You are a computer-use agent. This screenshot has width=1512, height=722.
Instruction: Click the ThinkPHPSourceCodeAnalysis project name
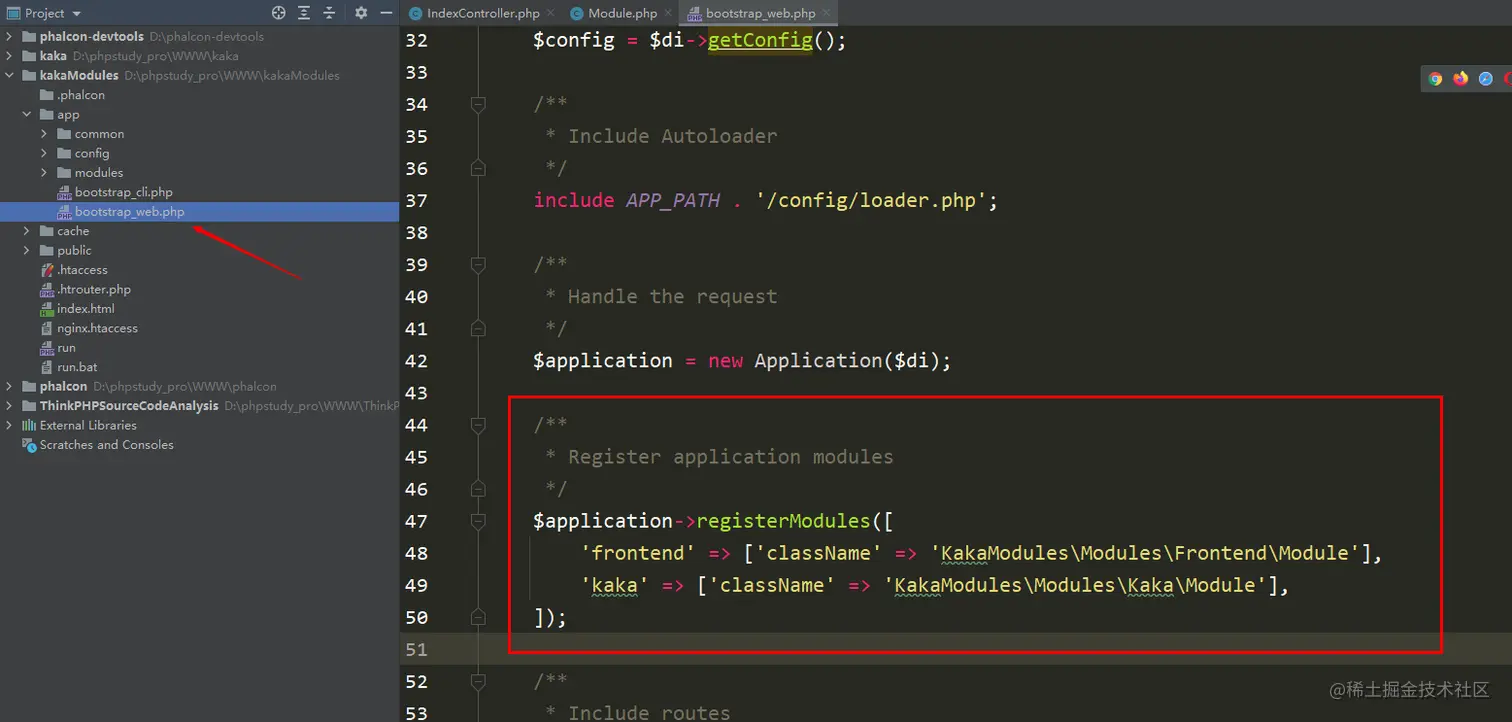(x=129, y=406)
